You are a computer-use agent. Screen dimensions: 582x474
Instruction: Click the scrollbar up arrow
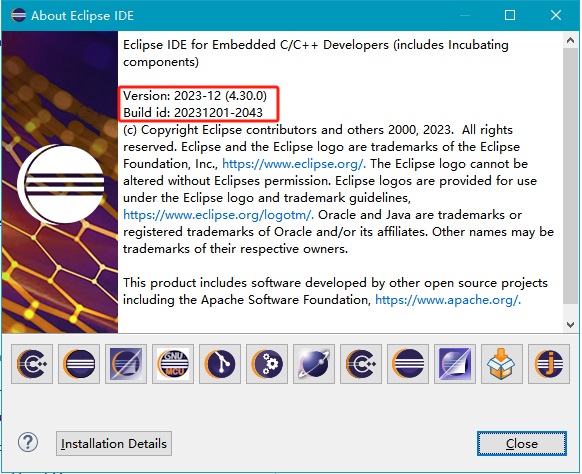pyautogui.click(x=570, y=40)
